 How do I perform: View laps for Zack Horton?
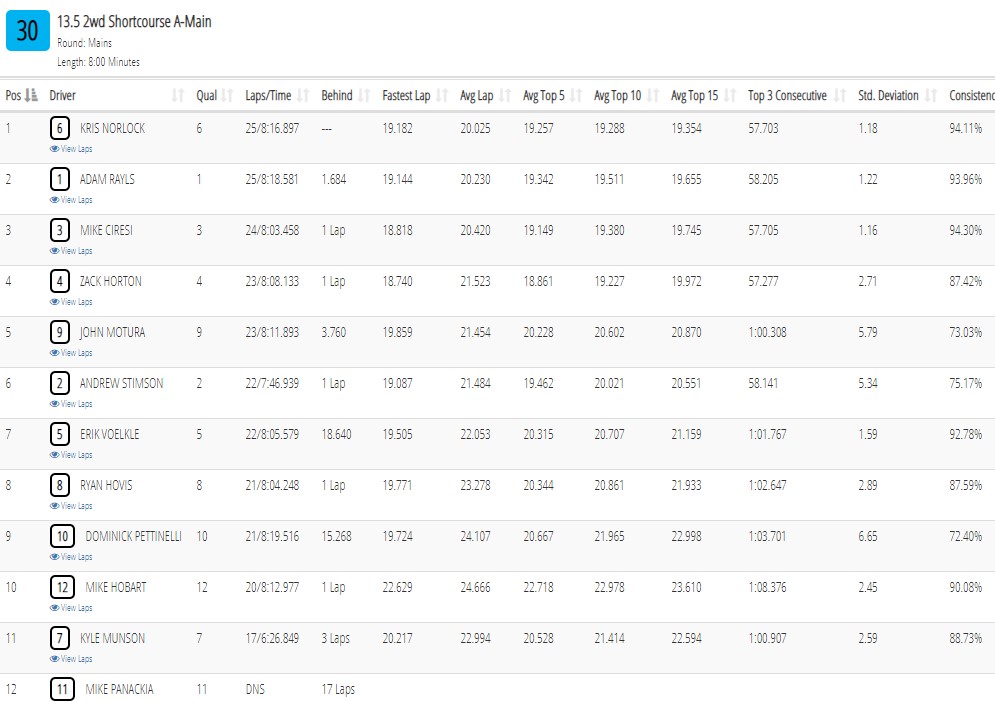tap(71, 302)
